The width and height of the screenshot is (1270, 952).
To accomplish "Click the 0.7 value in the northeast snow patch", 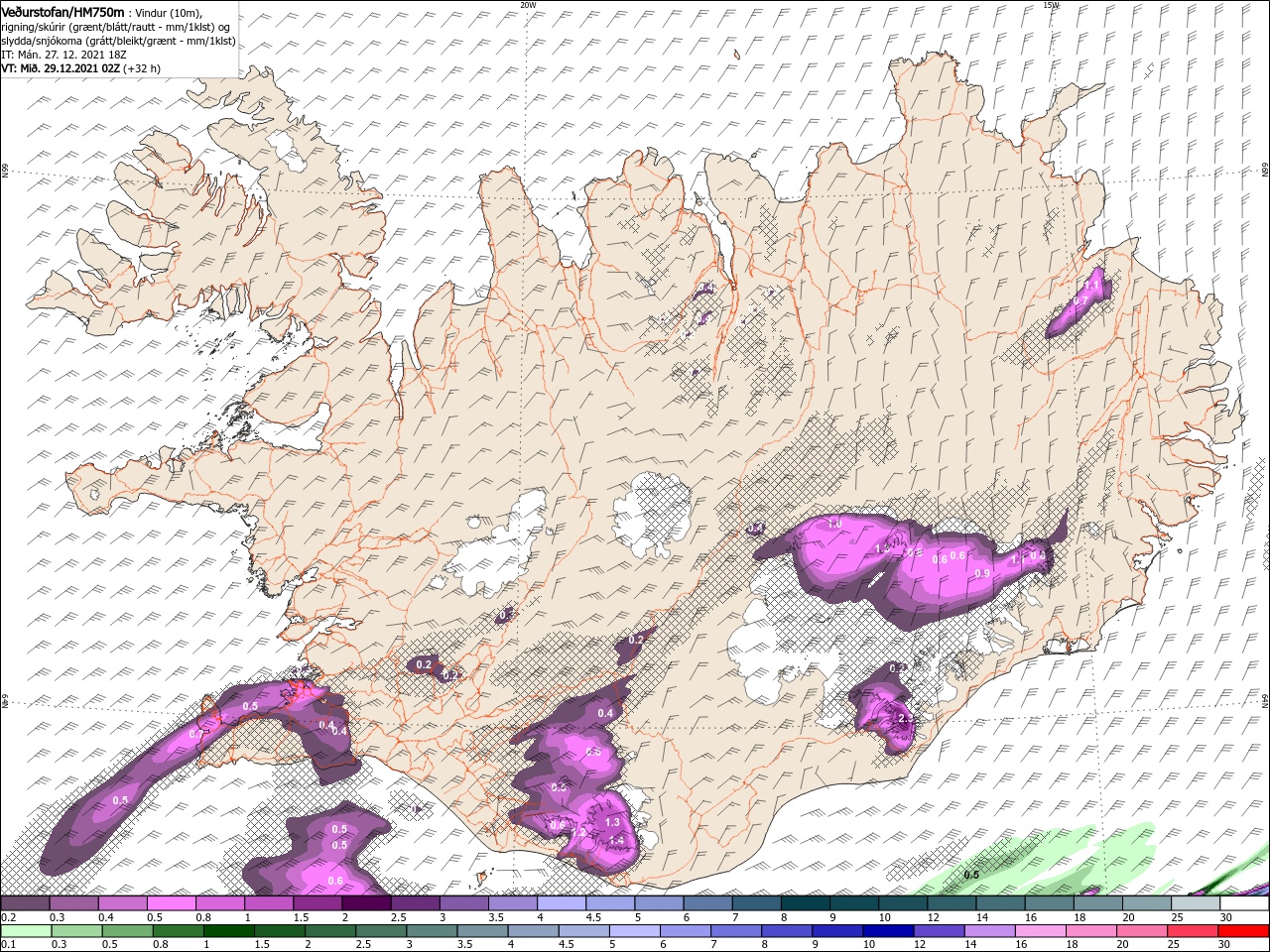I will pyautogui.click(x=1080, y=300).
